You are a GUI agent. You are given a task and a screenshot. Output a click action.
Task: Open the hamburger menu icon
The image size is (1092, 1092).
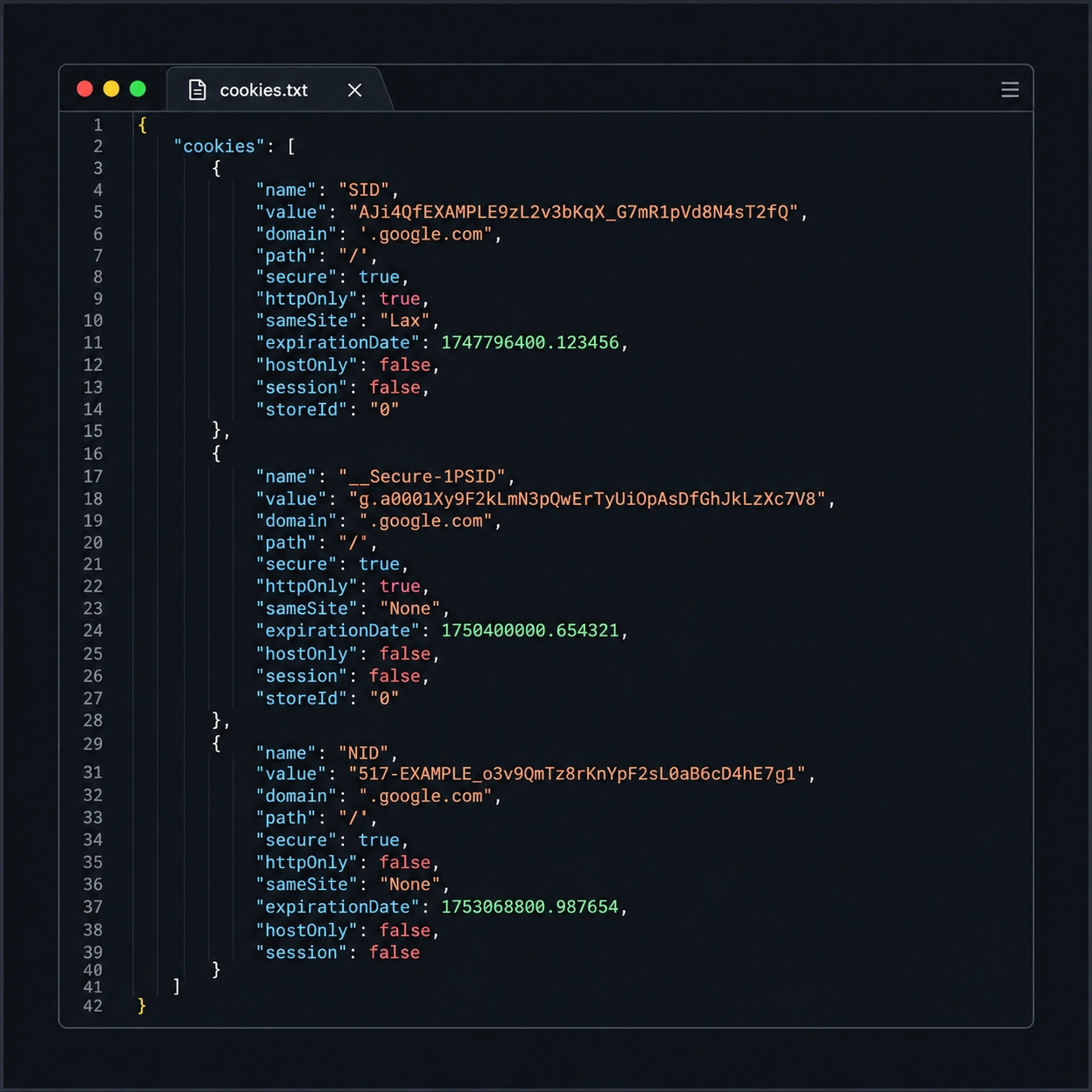(x=1010, y=90)
